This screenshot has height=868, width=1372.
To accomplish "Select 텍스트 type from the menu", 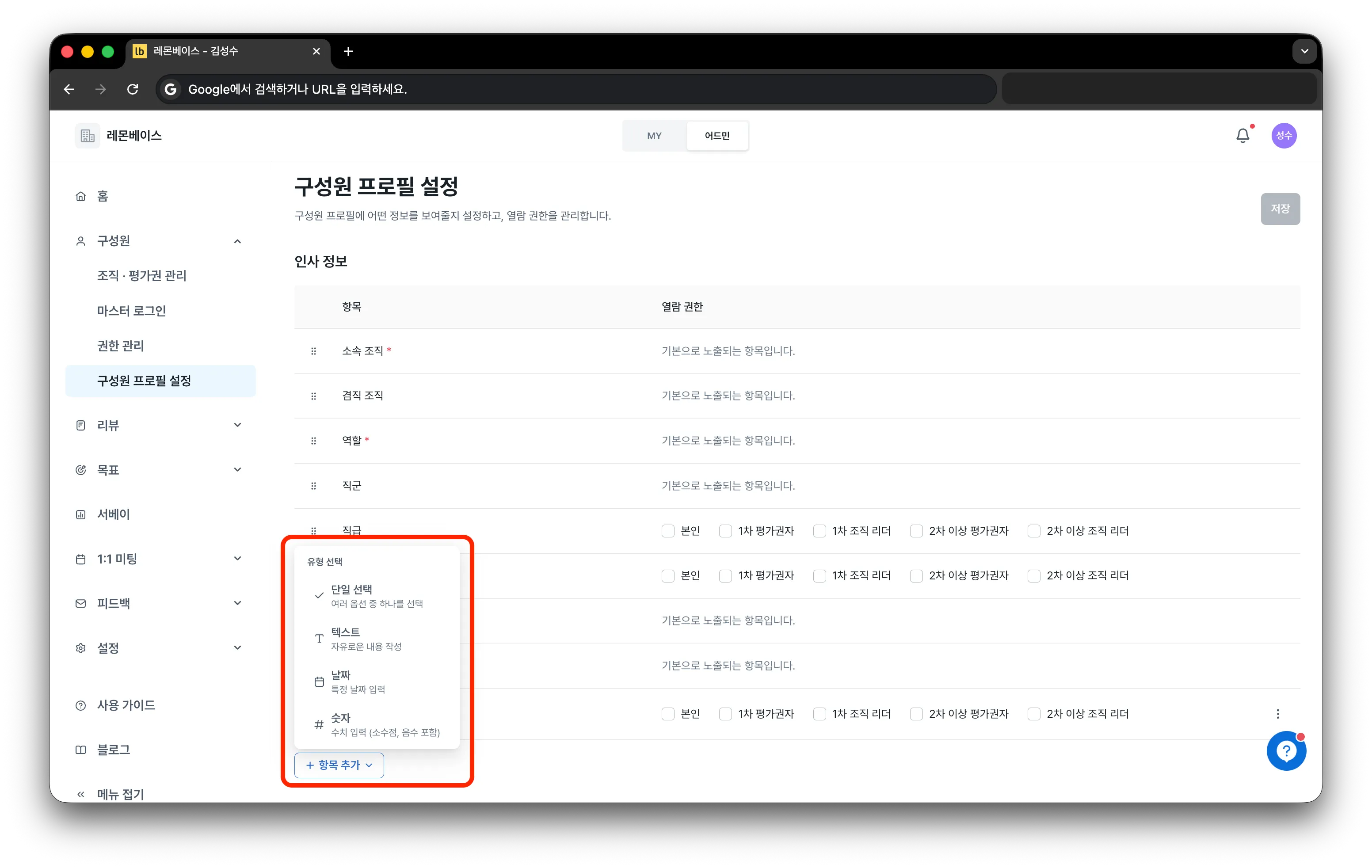I will (x=377, y=639).
